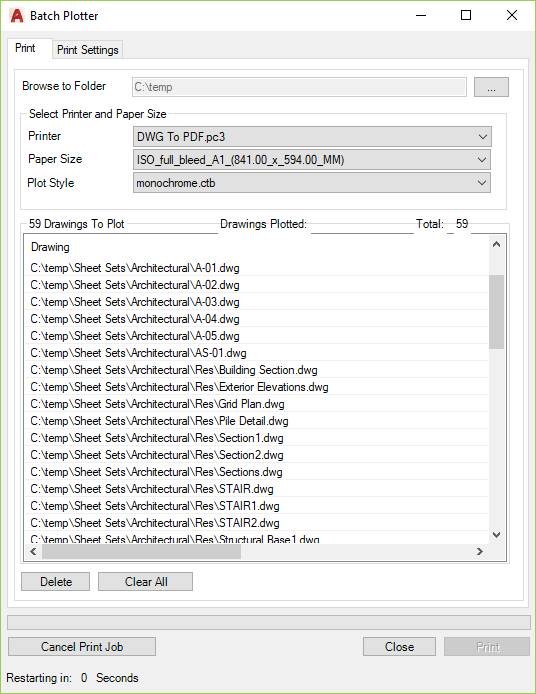Open the Plot Style monochrome.ctb dropdown
The width and height of the screenshot is (536, 694).
pyautogui.click(x=312, y=183)
